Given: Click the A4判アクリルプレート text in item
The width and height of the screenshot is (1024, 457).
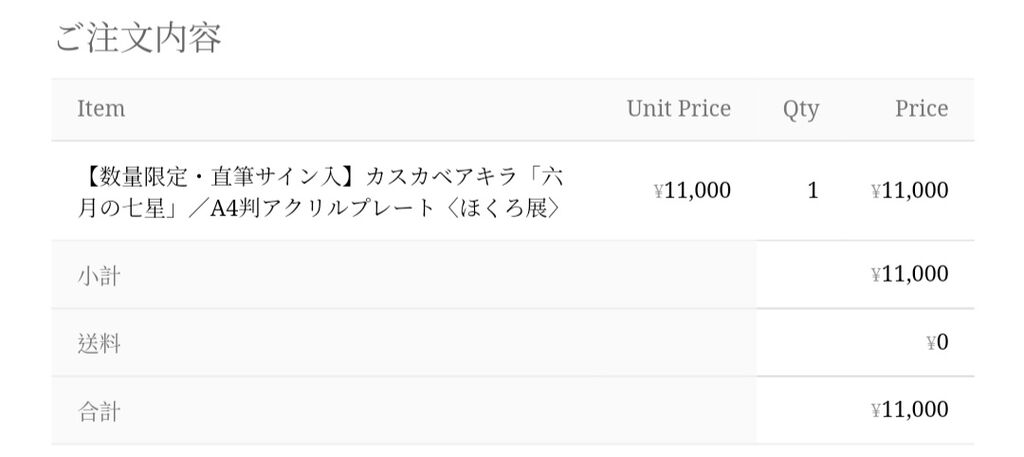Looking at the screenshot, I should coord(322,208).
